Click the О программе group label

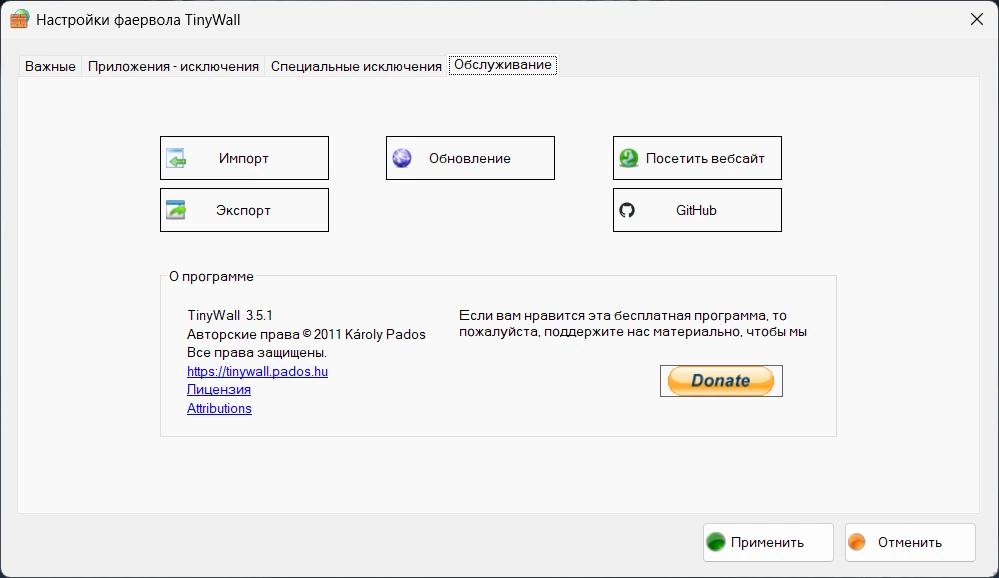(x=211, y=277)
